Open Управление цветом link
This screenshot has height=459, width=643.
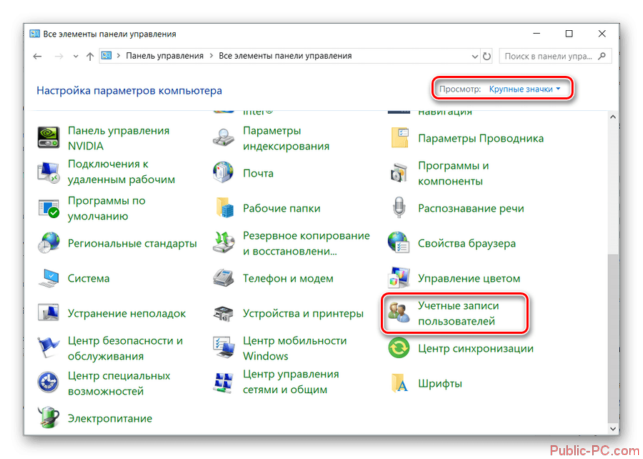click(469, 279)
